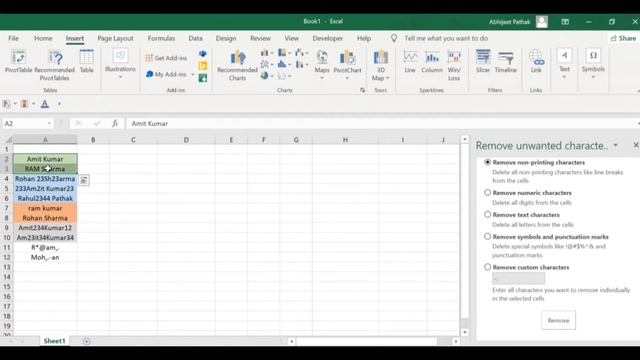Click the Share button
The image size is (640, 360).
tap(623, 38)
